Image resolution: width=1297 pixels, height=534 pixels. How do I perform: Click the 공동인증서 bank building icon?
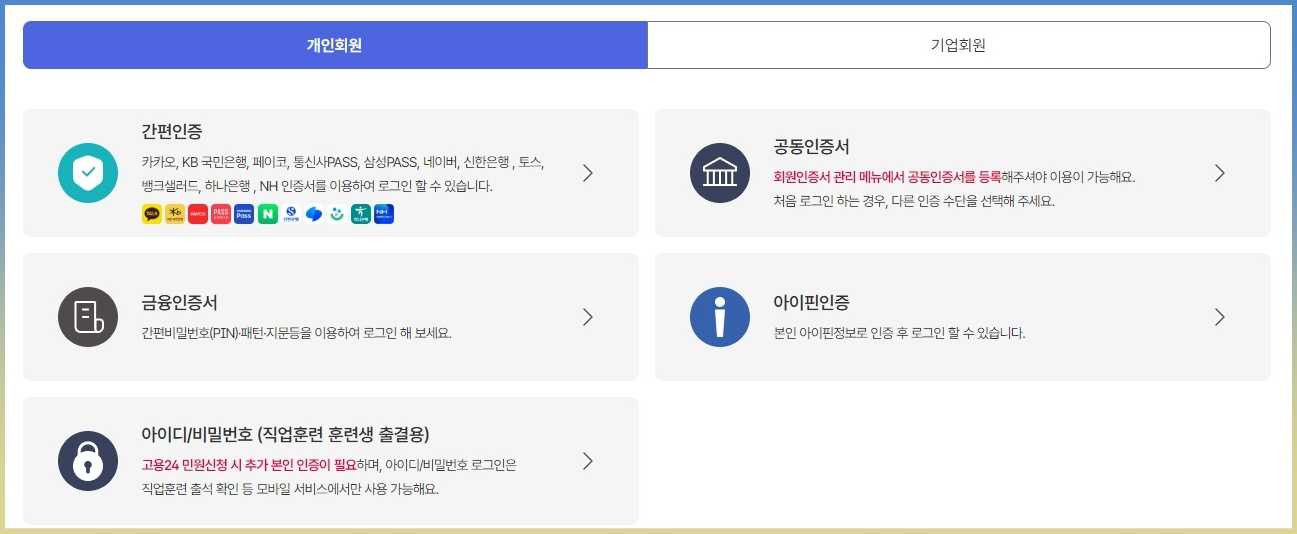pos(720,173)
